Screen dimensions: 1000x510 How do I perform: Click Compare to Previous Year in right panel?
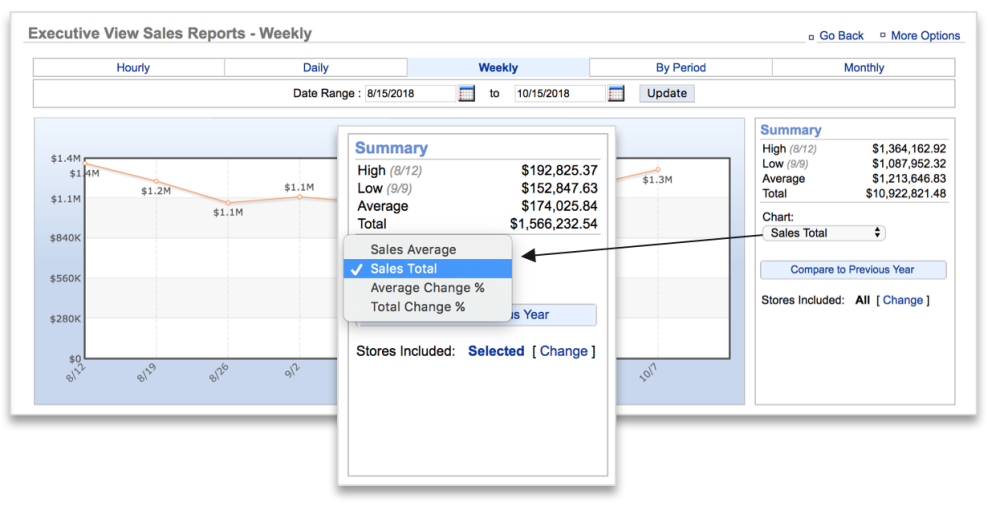pyautogui.click(x=853, y=270)
